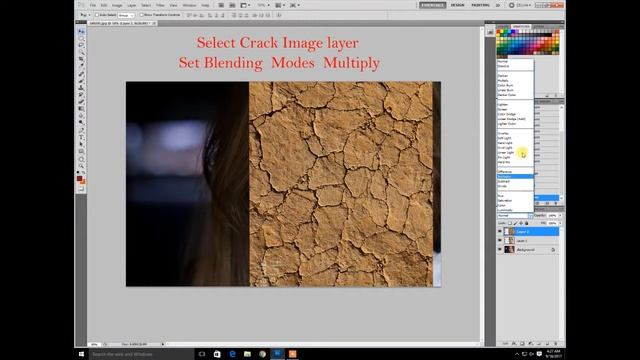Select the History Brush tool

[x=81, y=95]
